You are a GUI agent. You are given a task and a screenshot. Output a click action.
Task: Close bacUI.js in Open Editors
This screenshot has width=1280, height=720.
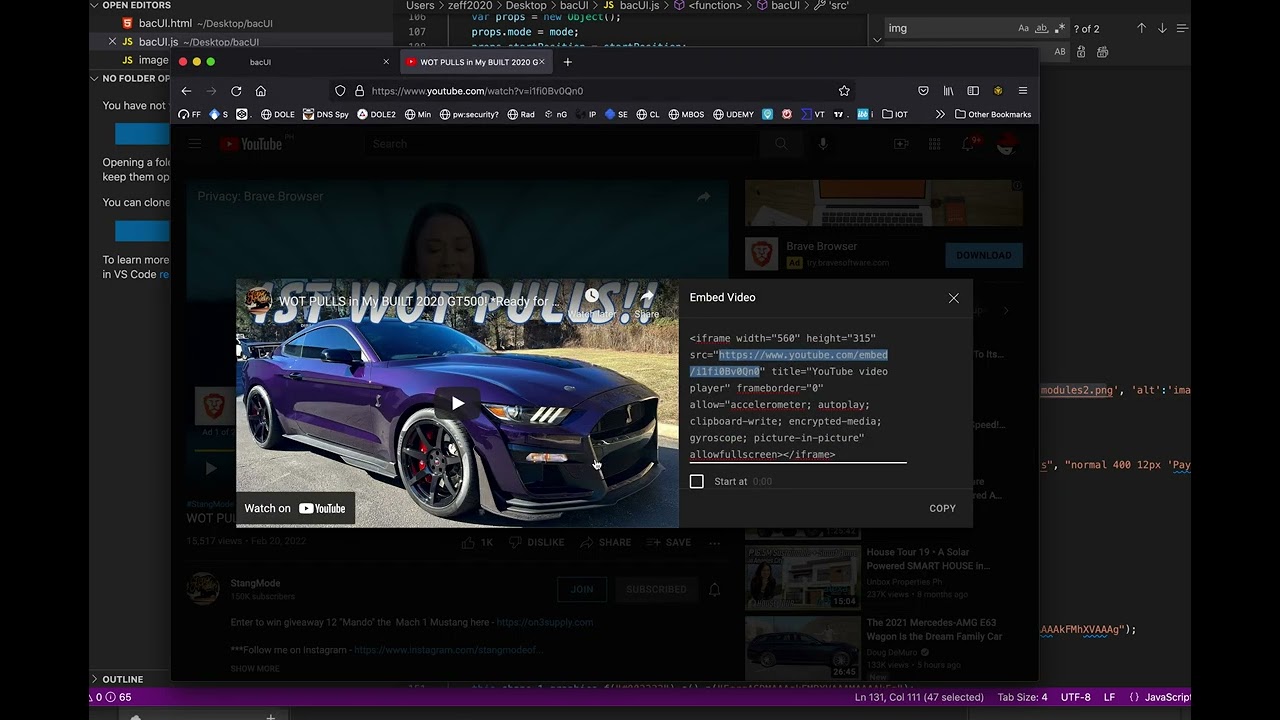pyautogui.click(x=112, y=42)
